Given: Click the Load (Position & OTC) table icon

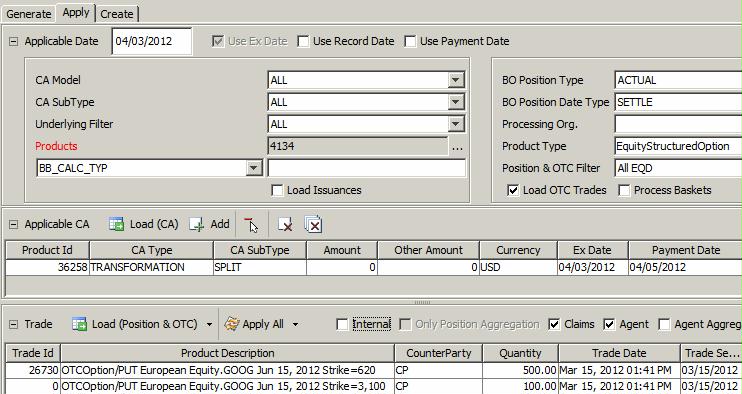Looking at the screenshot, I should [x=80, y=324].
